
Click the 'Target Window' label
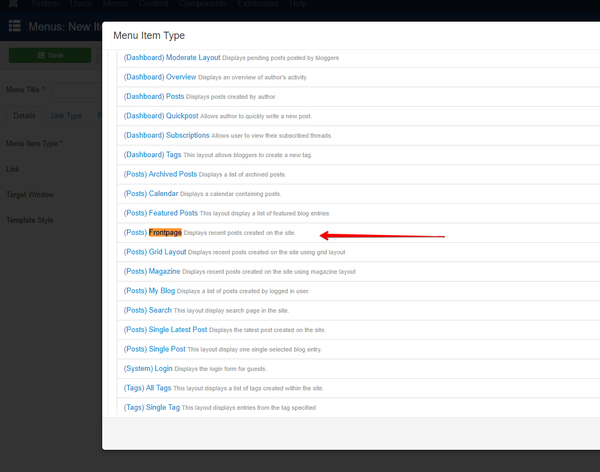(x=30, y=194)
